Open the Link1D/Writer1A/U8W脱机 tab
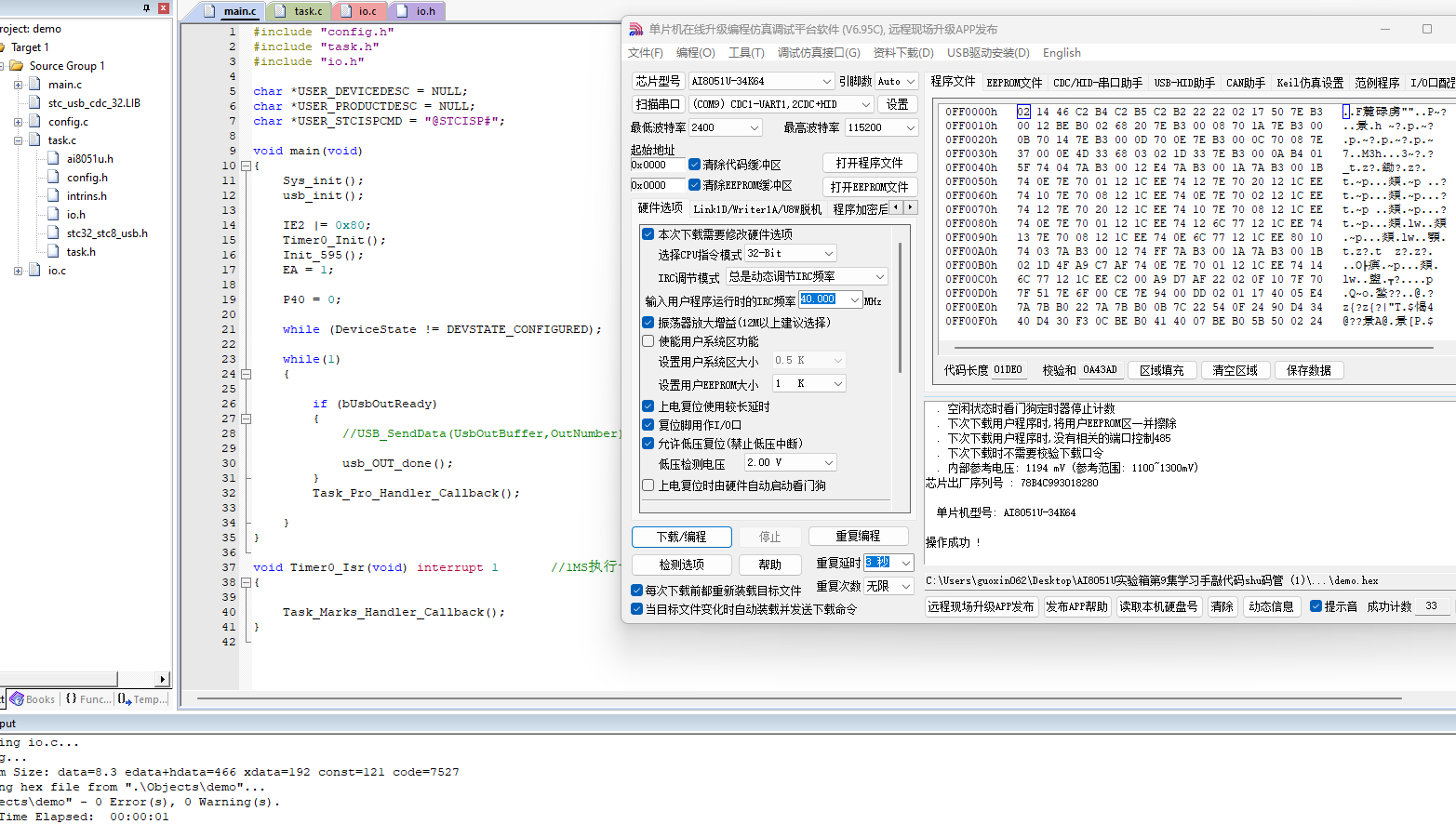 [x=757, y=209]
